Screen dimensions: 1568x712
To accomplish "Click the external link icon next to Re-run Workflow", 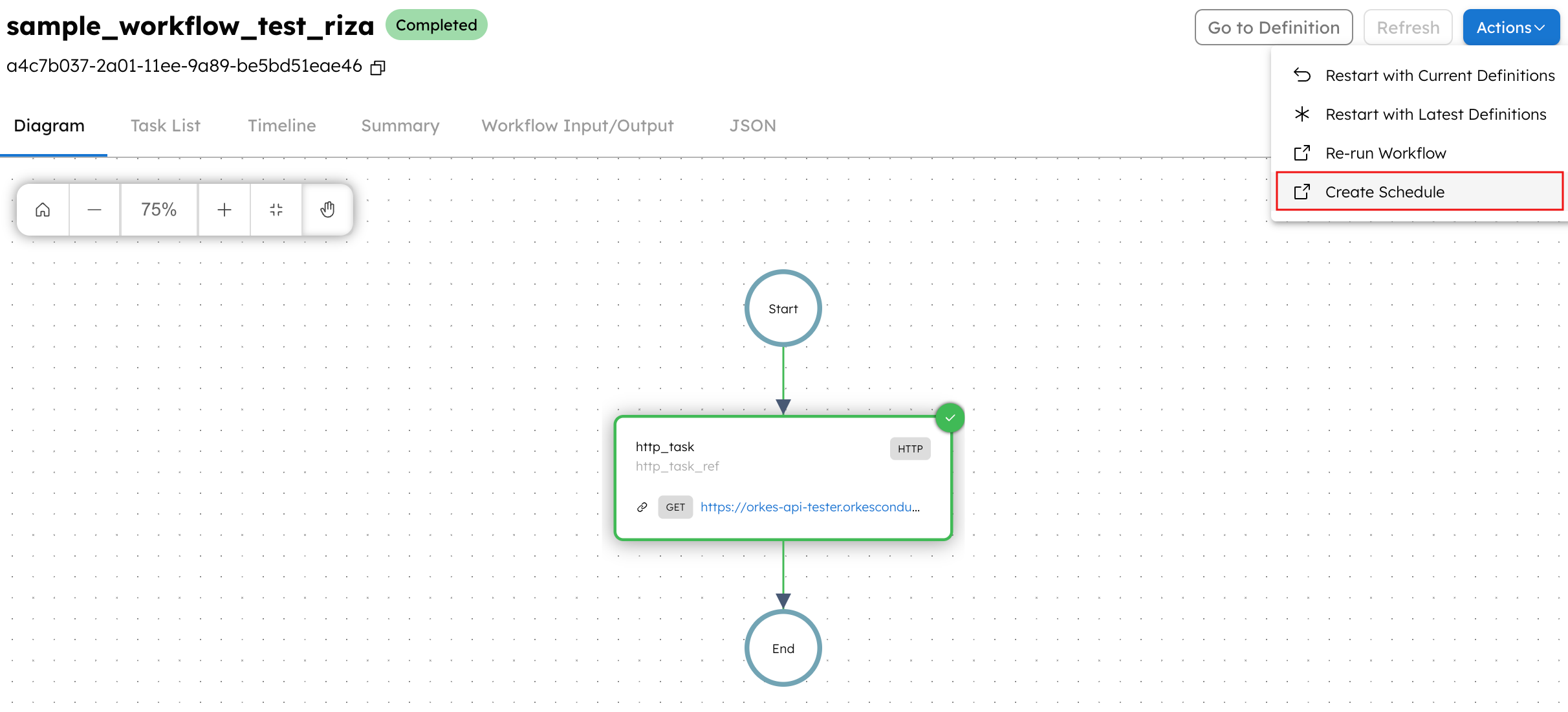I will coord(1302,153).
